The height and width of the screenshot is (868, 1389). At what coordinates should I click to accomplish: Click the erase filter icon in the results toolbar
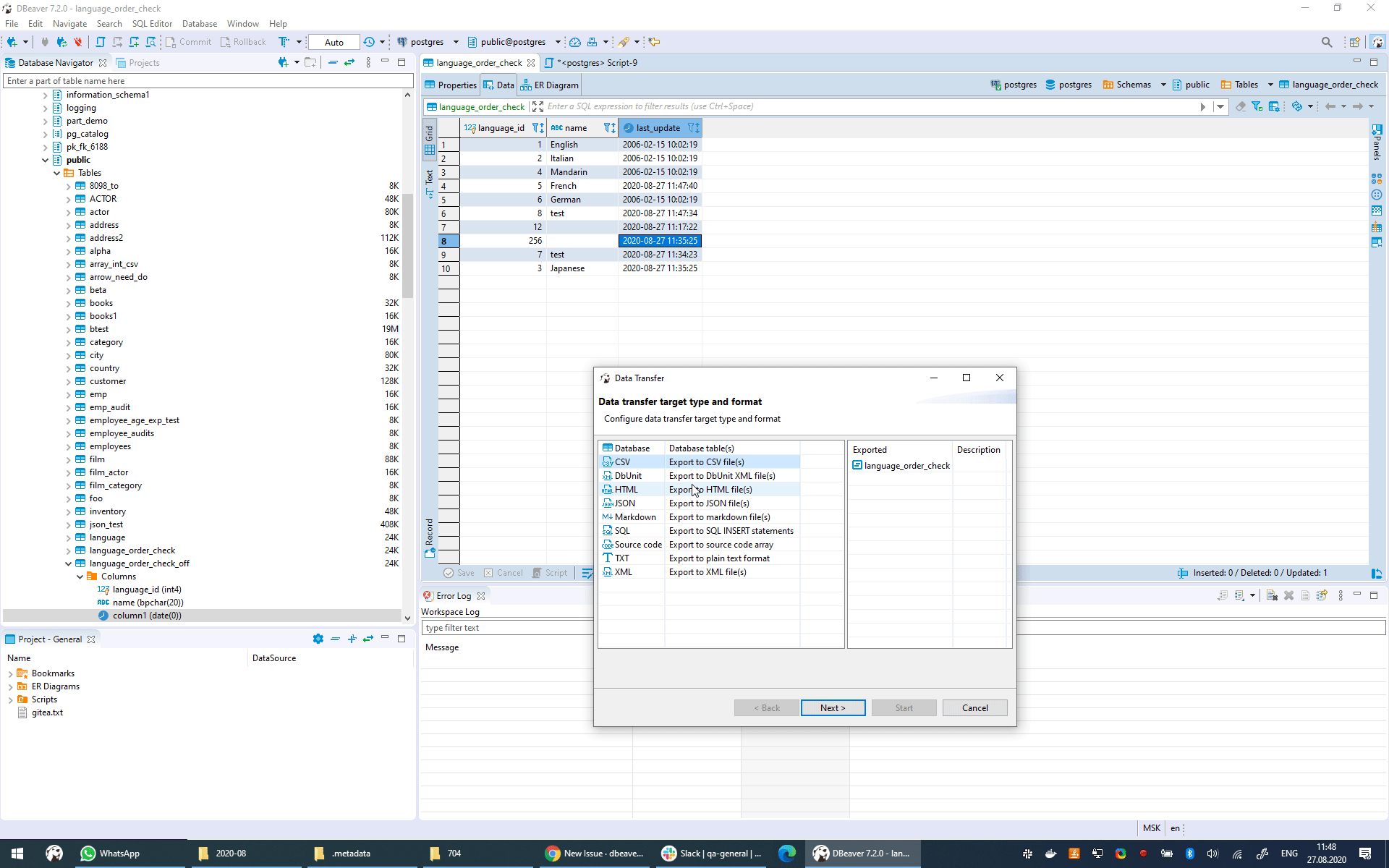pos(1241,106)
